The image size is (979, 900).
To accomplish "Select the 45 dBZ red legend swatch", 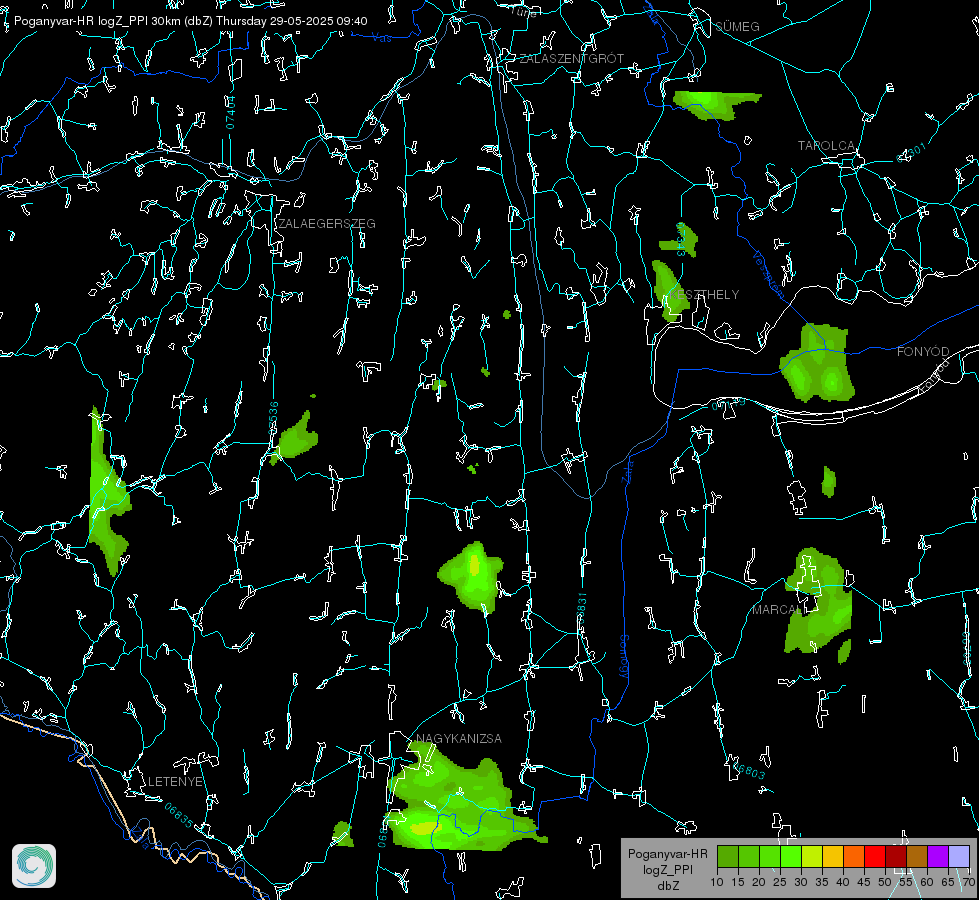I will [875, 856].
